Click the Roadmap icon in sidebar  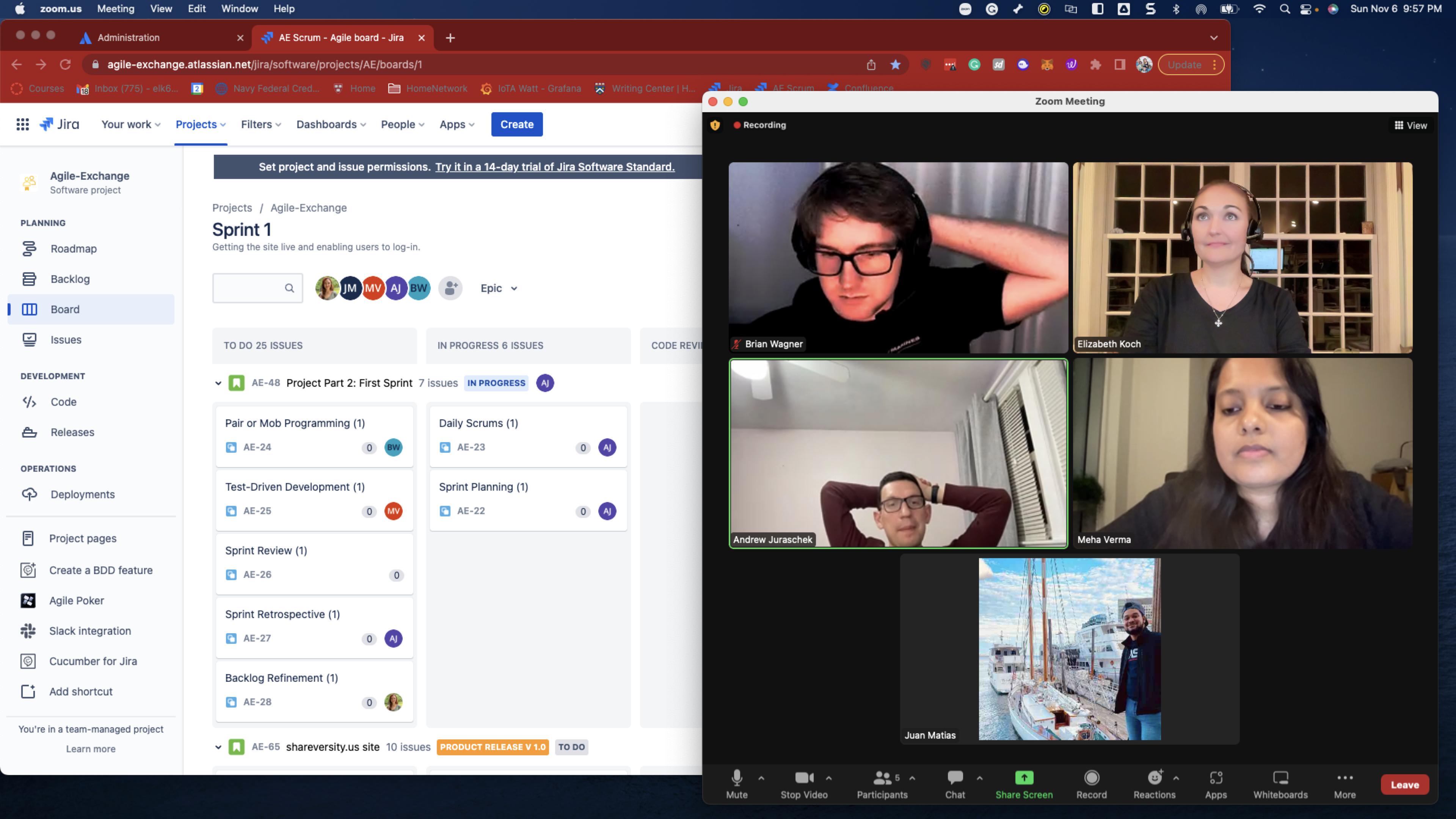point(30,249)
